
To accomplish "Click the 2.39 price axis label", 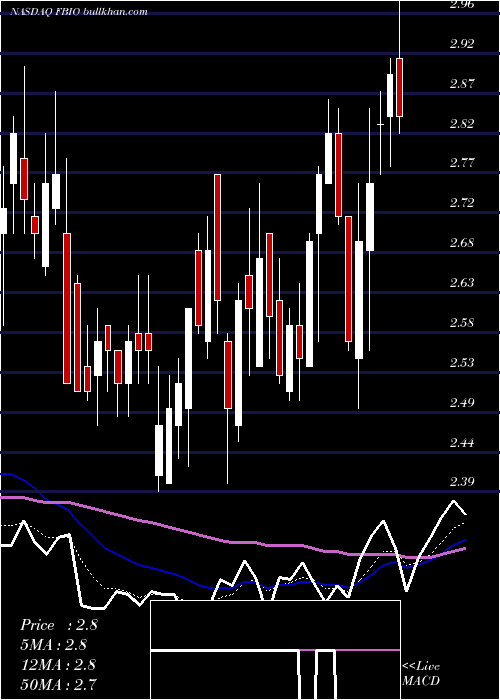I will (461, 482).
